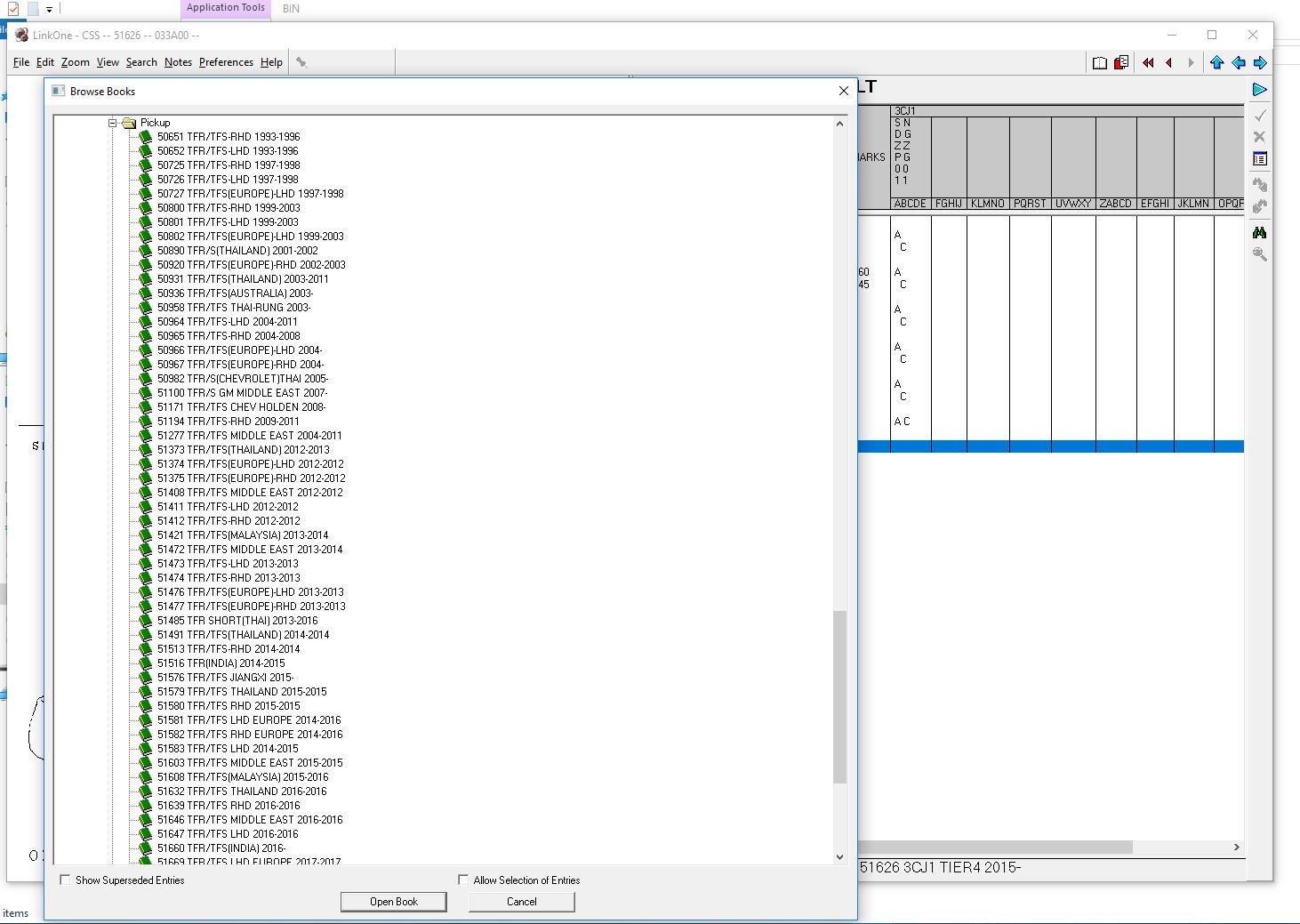The width and height of the screenshot is (1300, 924).
Task: Switch to the Application Tools tab
Action: coord(226,8)
